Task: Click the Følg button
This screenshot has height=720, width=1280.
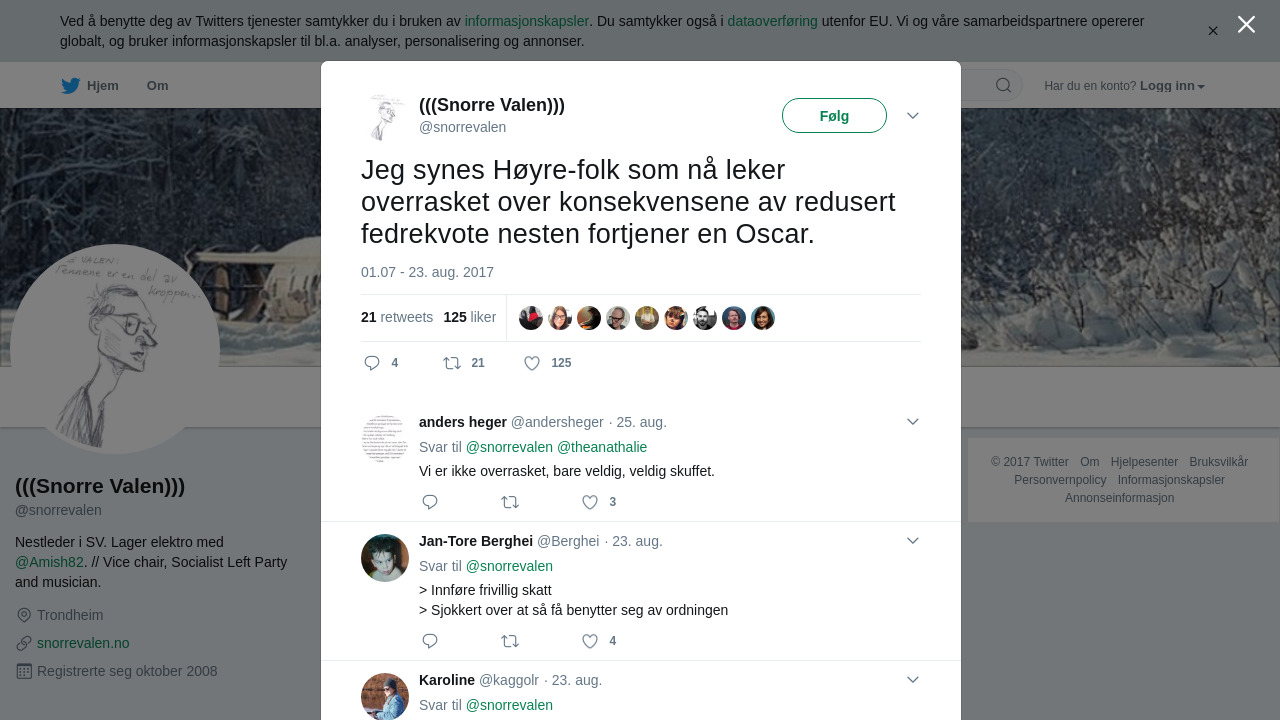Action: 834,116
